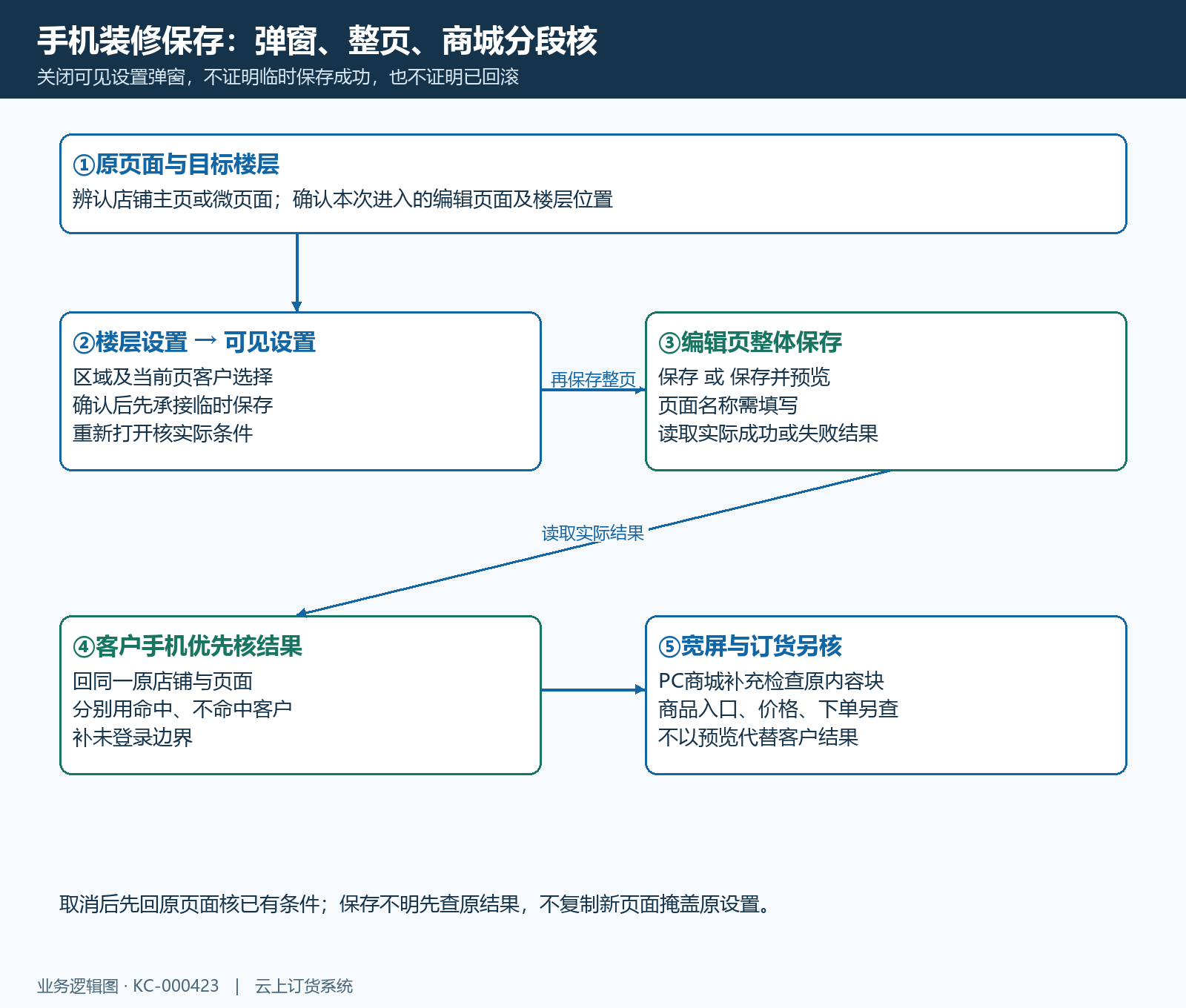
Task: Select heading ⑤宽屏与订货另核
Action: pyautogui.click(x=750, y=646)
